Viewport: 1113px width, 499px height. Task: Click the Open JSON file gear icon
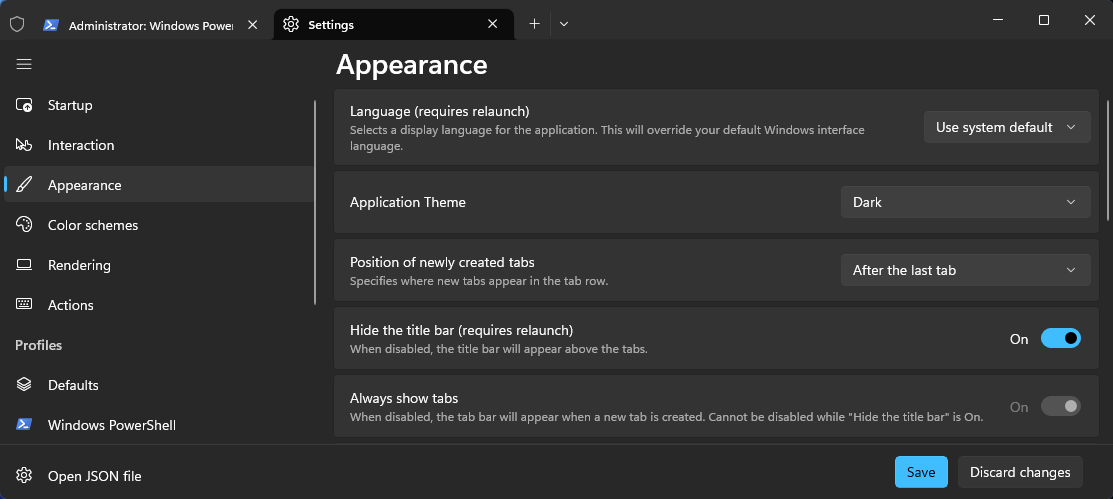(x=24, y=476)
